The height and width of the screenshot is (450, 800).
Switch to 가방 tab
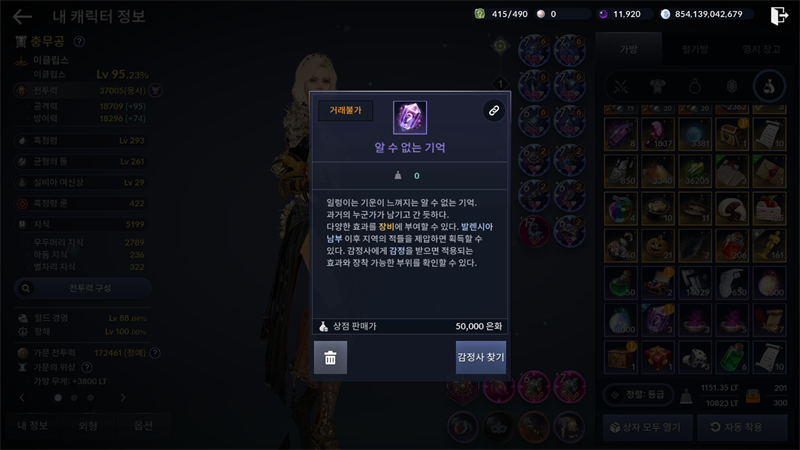[629, 49]
